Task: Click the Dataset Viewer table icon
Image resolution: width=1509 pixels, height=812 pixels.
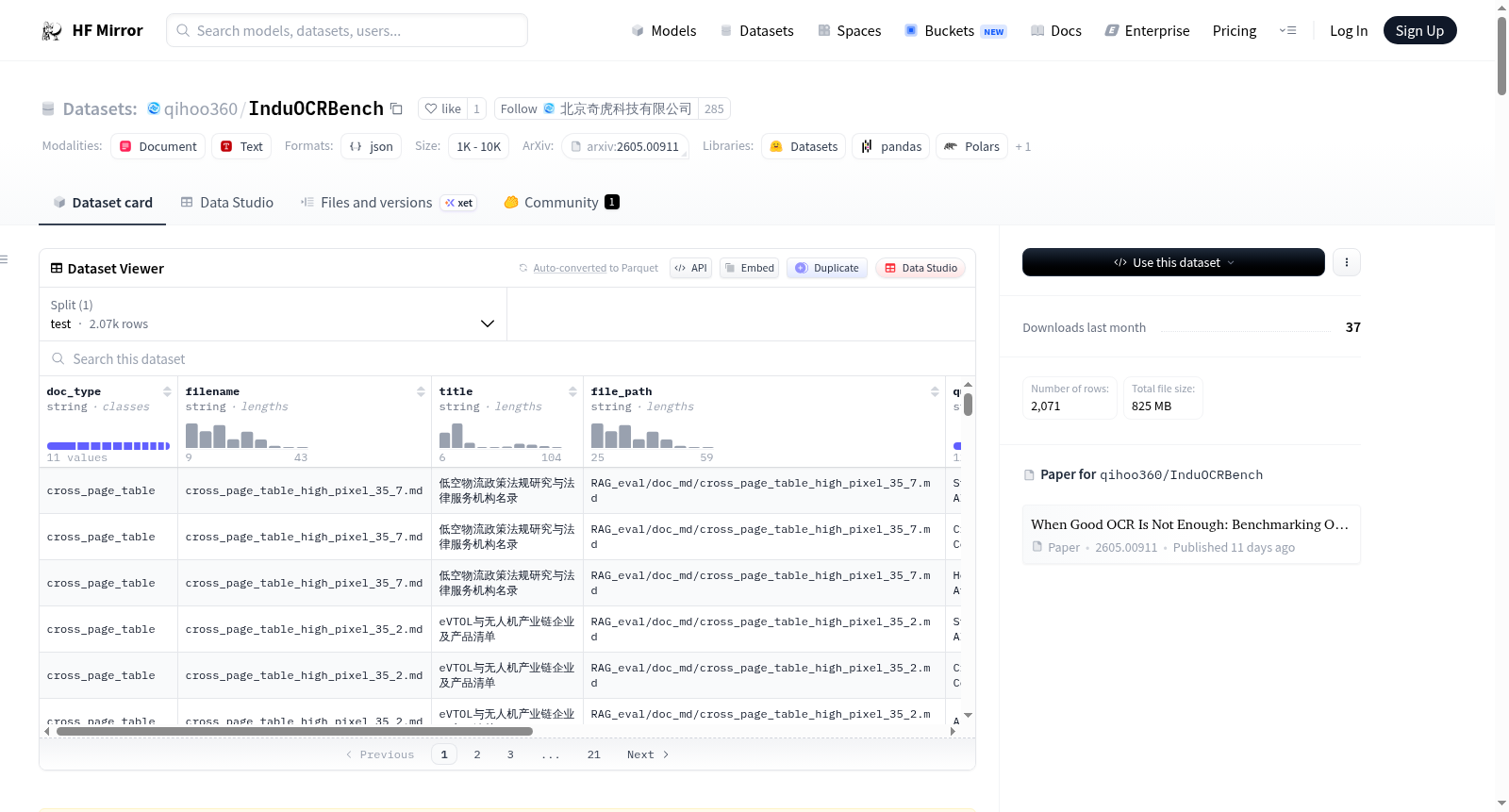Action: click(x=57, y=269)
